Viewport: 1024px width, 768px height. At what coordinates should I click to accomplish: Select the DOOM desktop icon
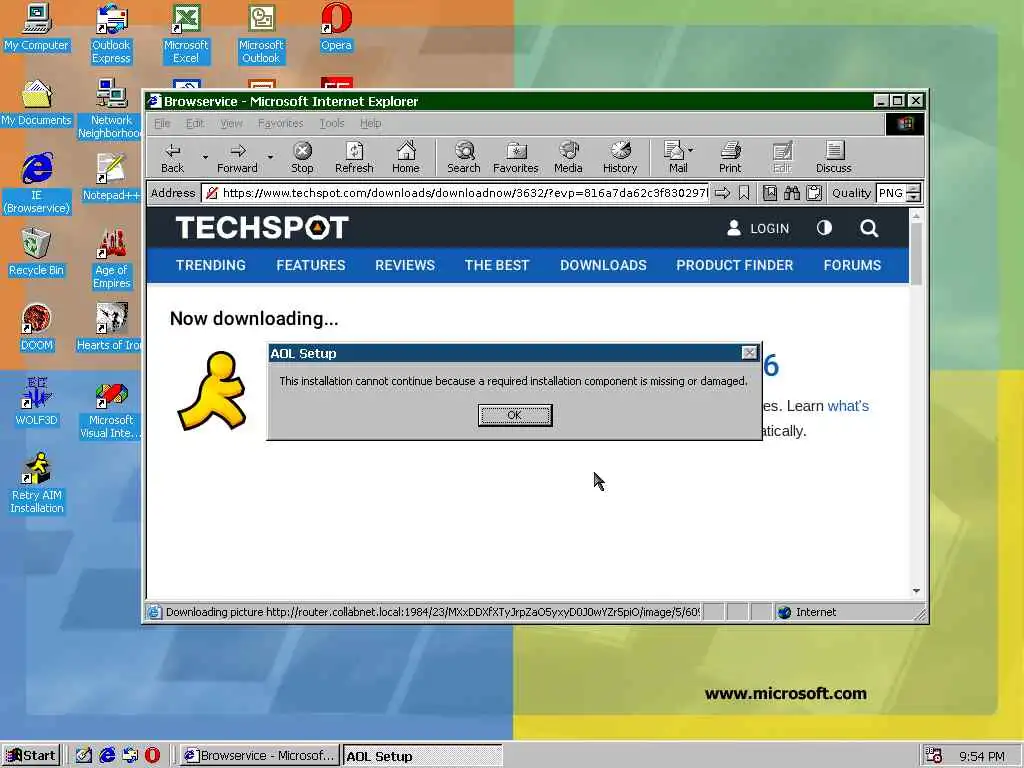click(x=37, y=328)
